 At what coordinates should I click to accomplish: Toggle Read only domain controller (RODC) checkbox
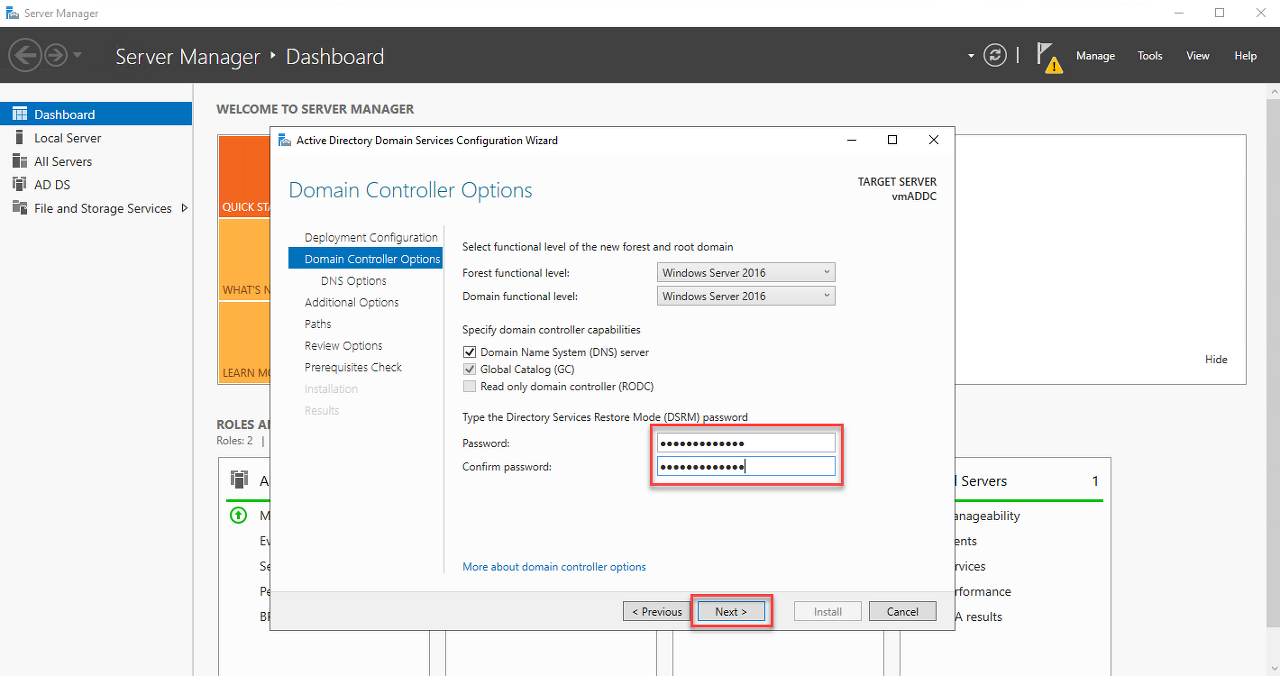tap(469, 386)
